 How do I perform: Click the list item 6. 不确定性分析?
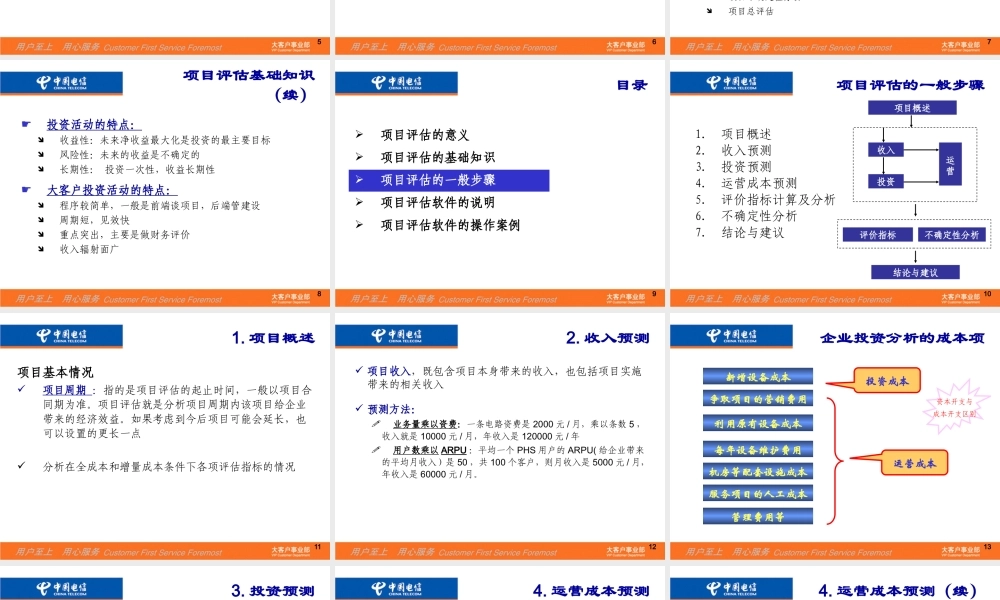746,216
